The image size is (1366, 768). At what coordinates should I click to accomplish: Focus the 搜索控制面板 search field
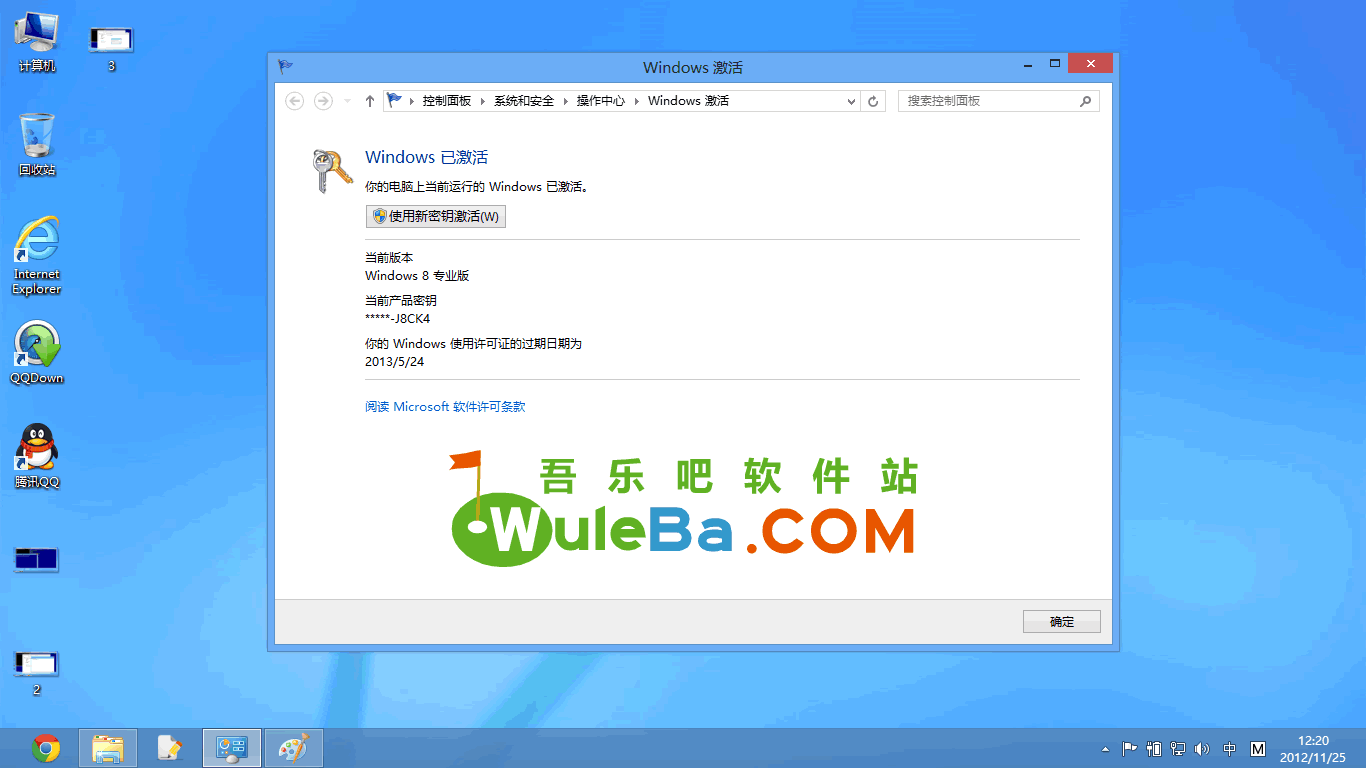tap(998, 101)
